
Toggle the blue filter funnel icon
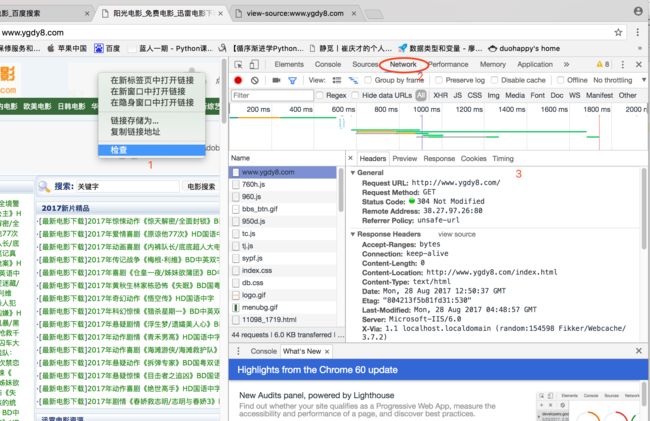tap(292, 80)
